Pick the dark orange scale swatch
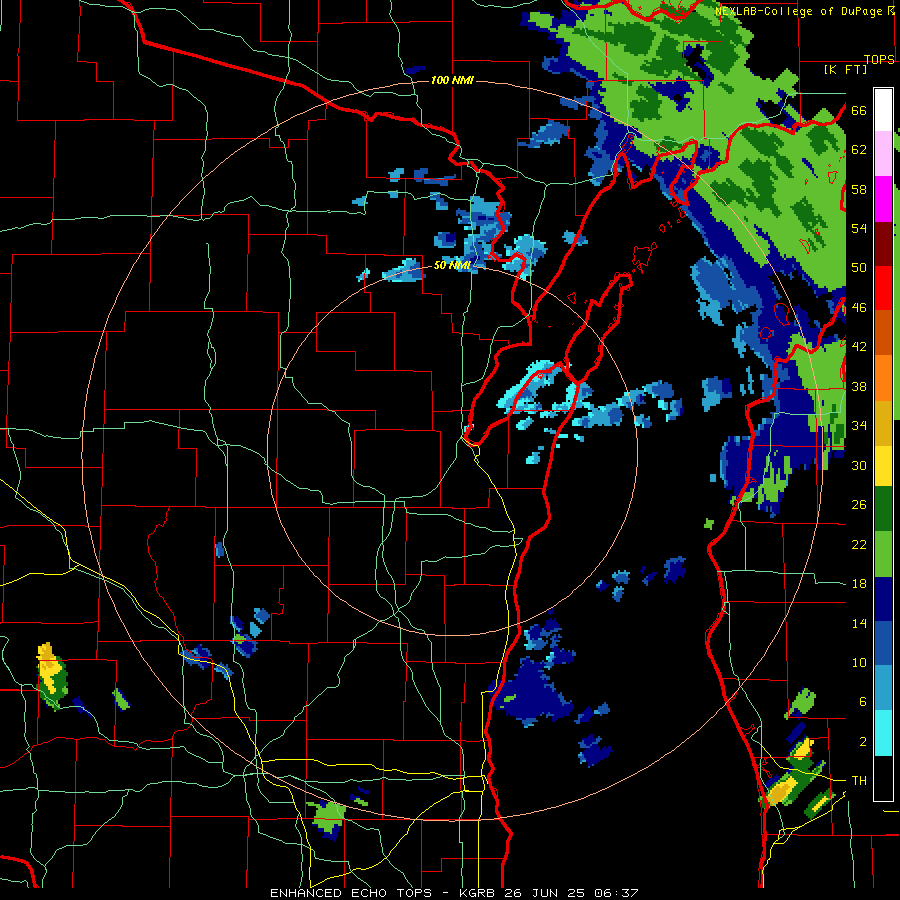The image size is (900, 900). click(883, 332)
